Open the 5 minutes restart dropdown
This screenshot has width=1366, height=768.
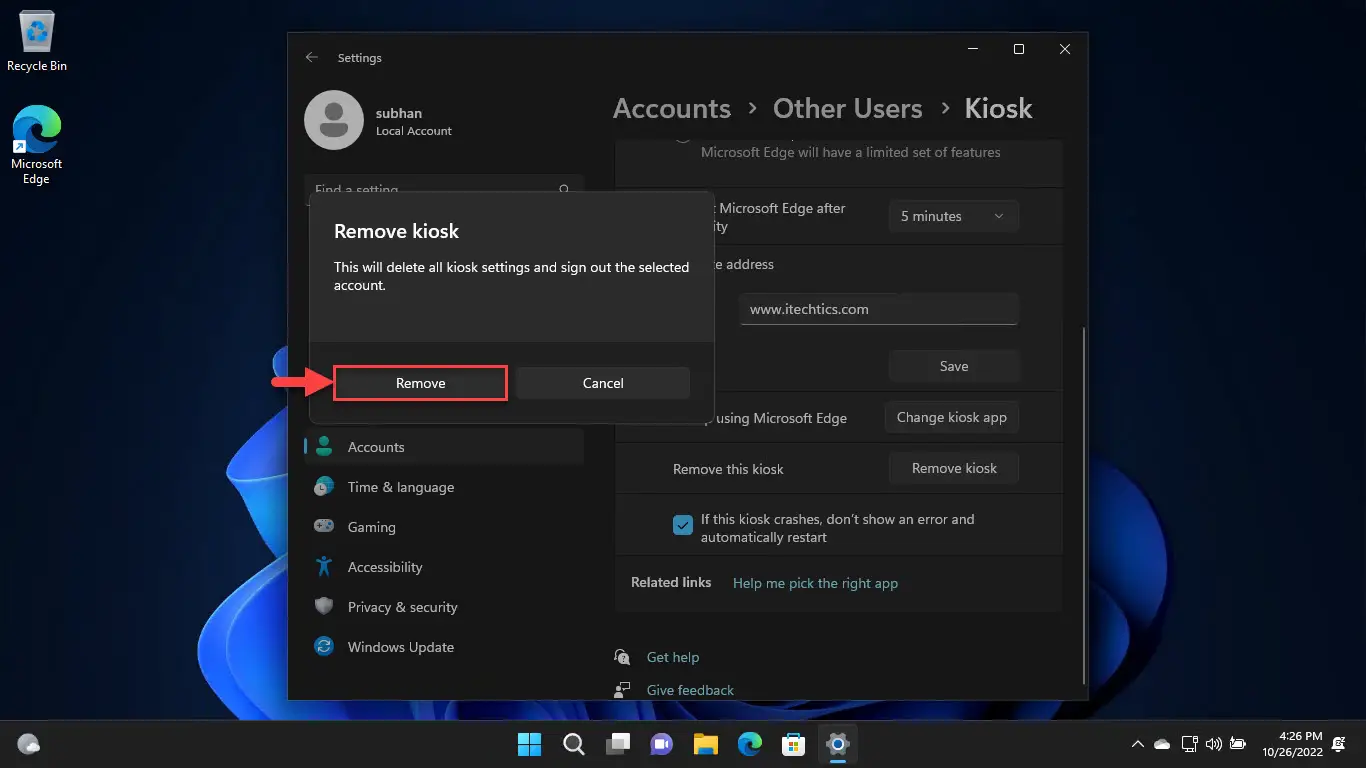(x=954, y=216)
